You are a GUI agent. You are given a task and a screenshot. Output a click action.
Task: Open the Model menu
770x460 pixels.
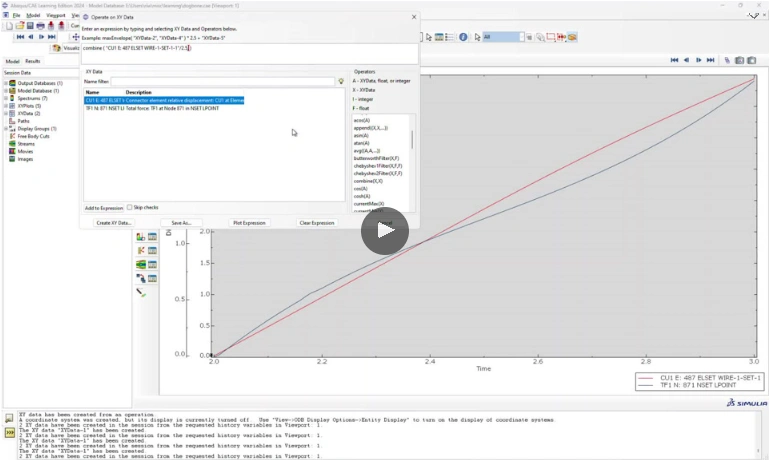33,15
